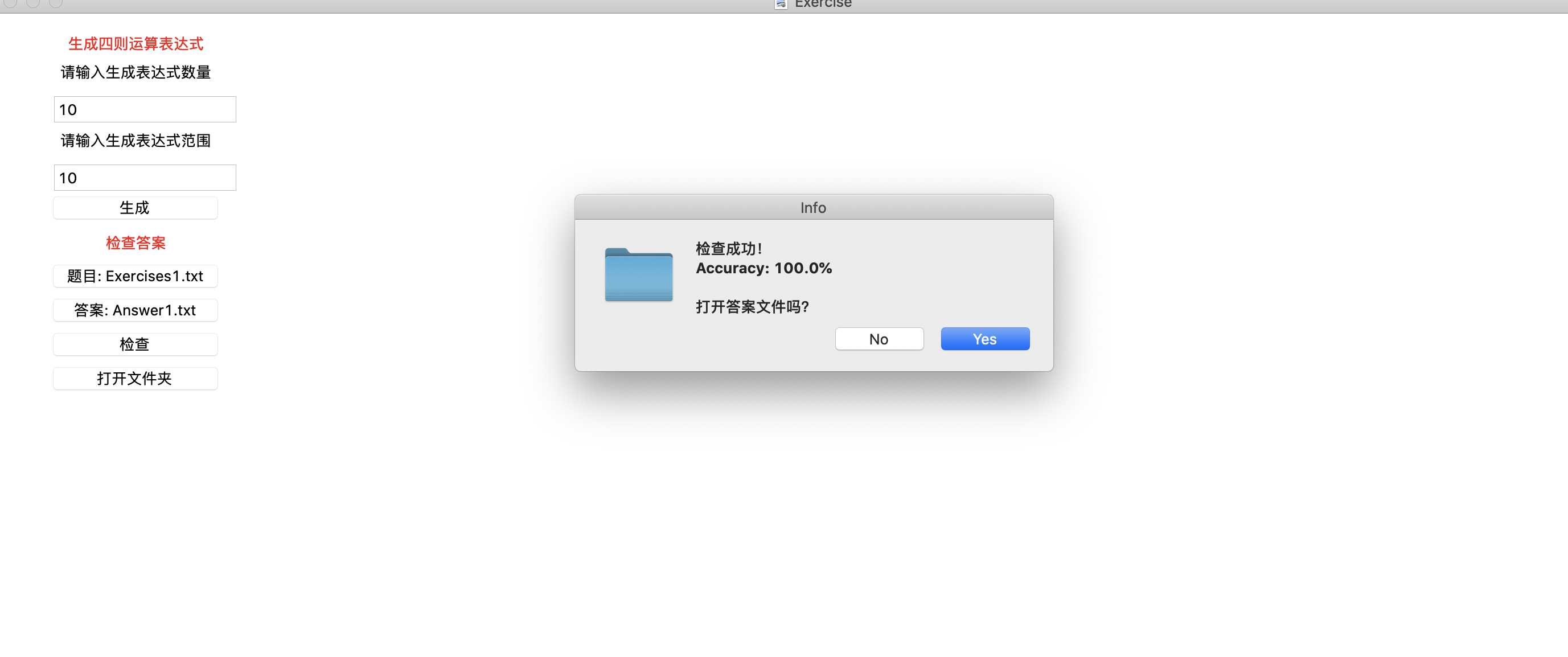Click the 打开答案文件吗? prompt text
This screenshot has width=1568, height=657.
(752, 307)
